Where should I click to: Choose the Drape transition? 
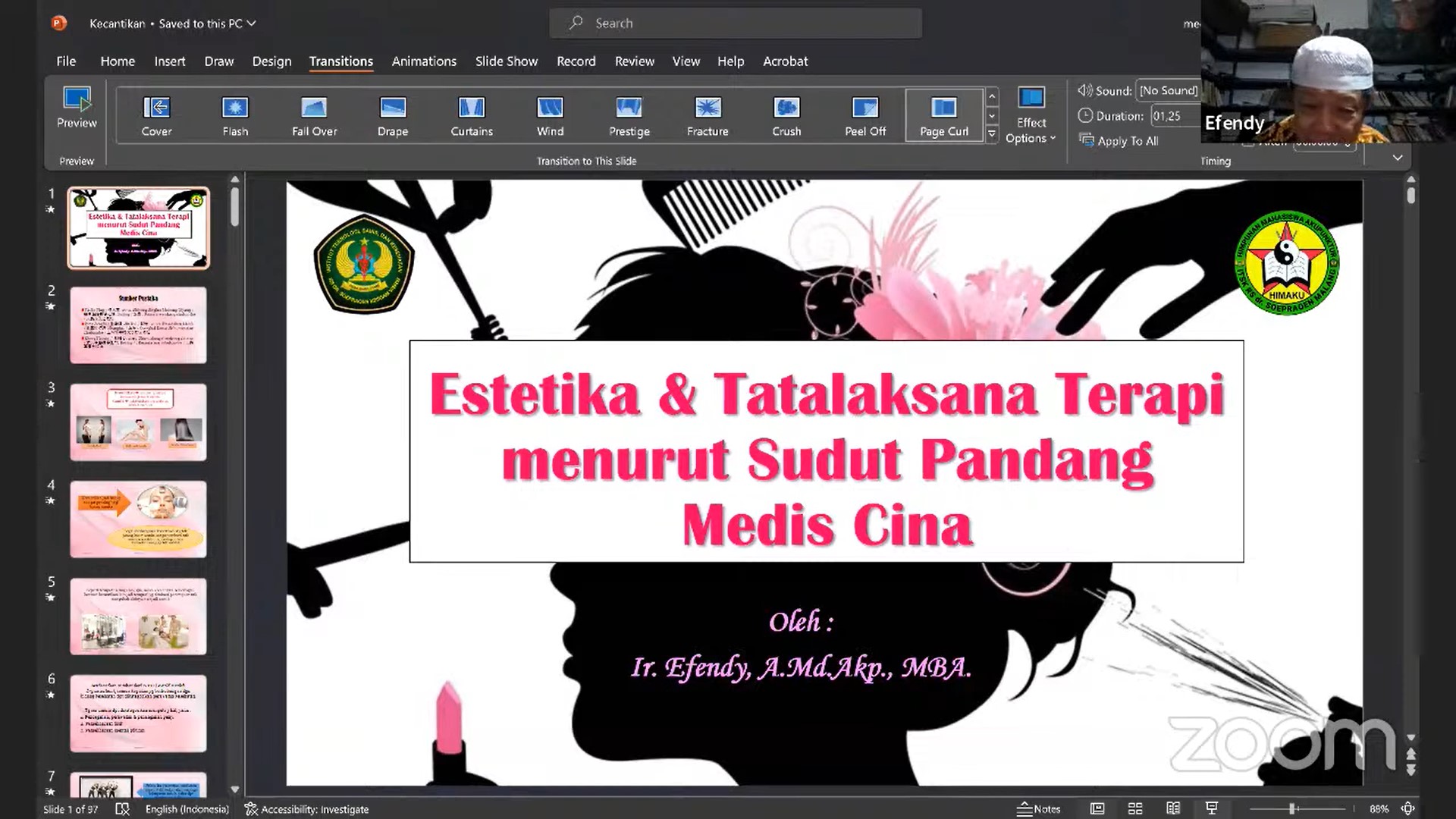[393, 115]
